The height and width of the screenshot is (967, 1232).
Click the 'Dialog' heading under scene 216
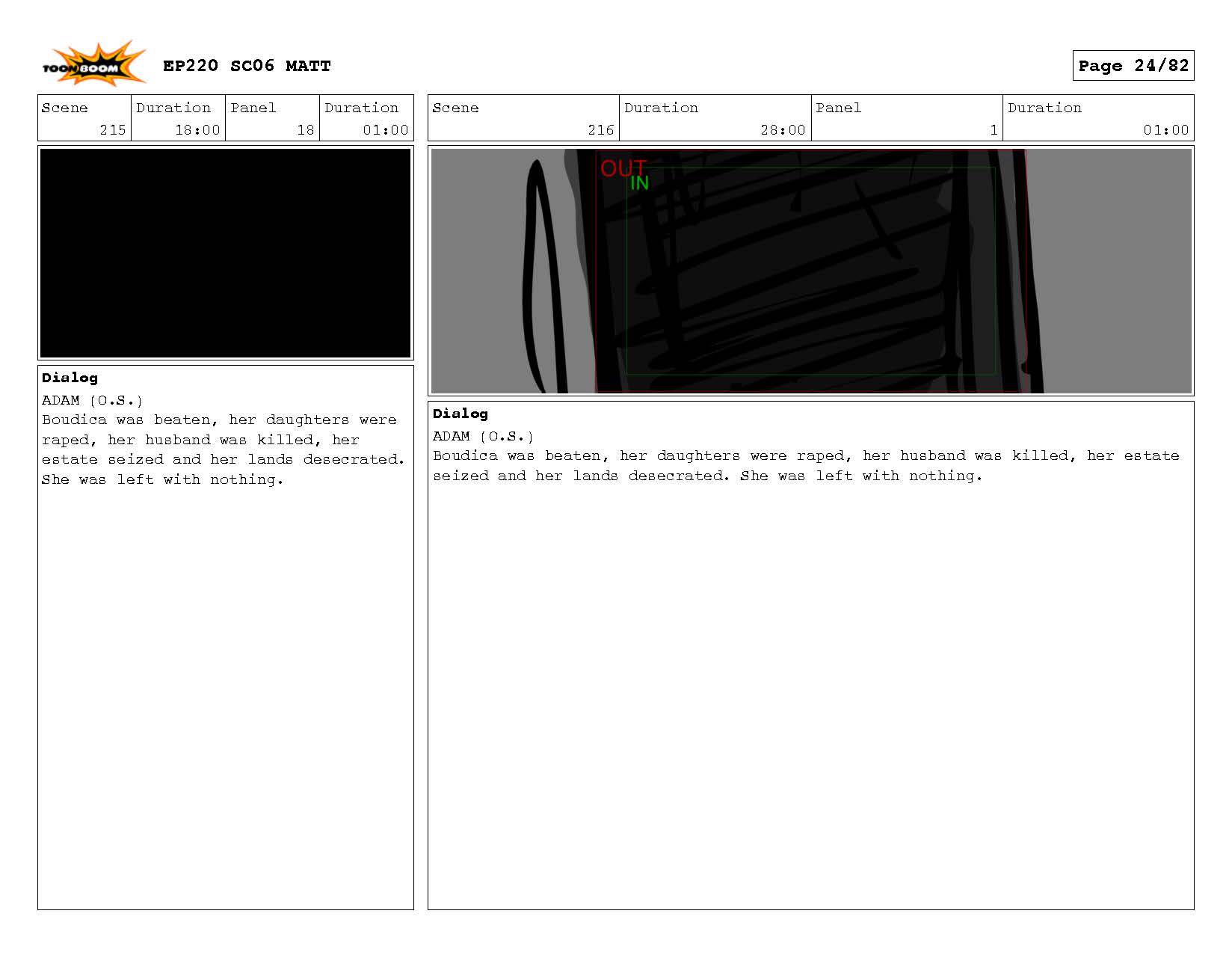pos(461,414)
